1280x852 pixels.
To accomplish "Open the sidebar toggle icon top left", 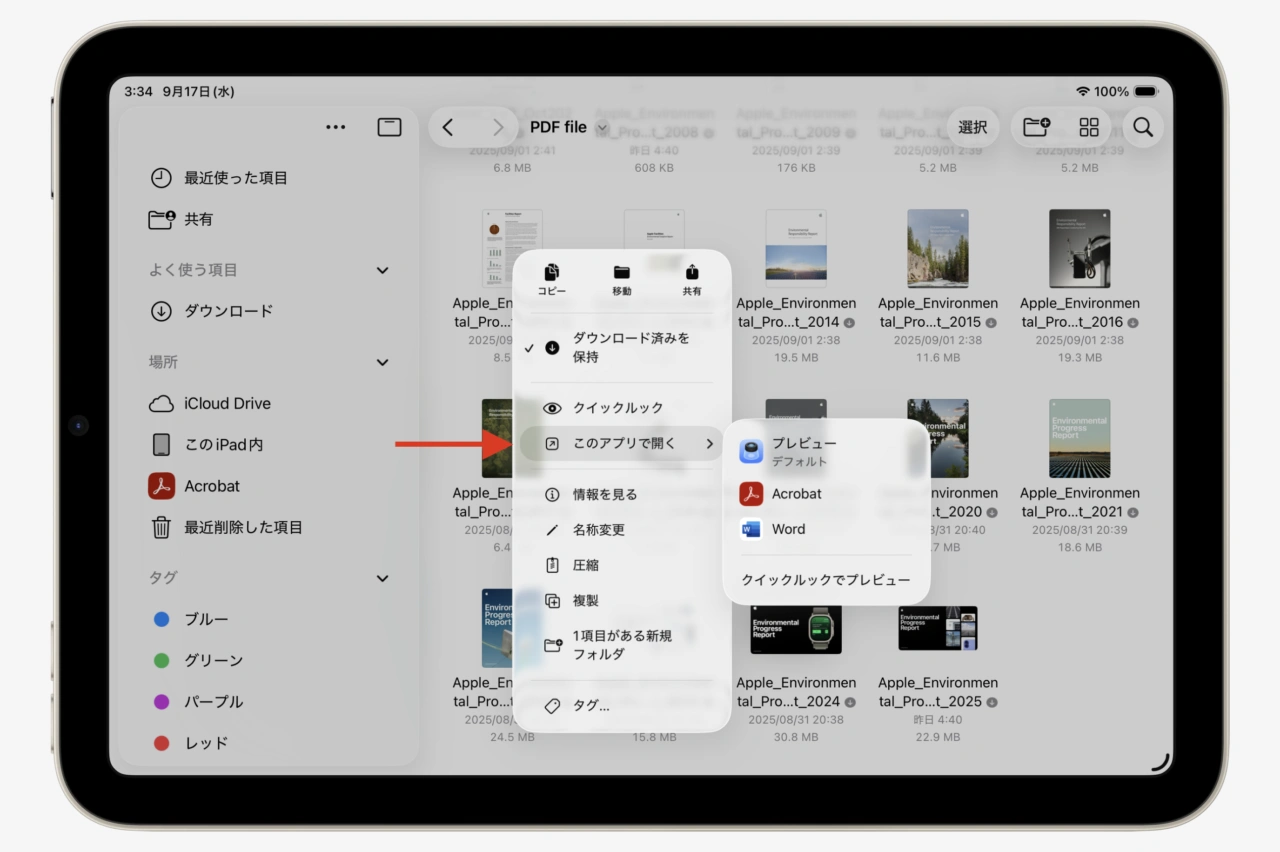I will point(389,127).
